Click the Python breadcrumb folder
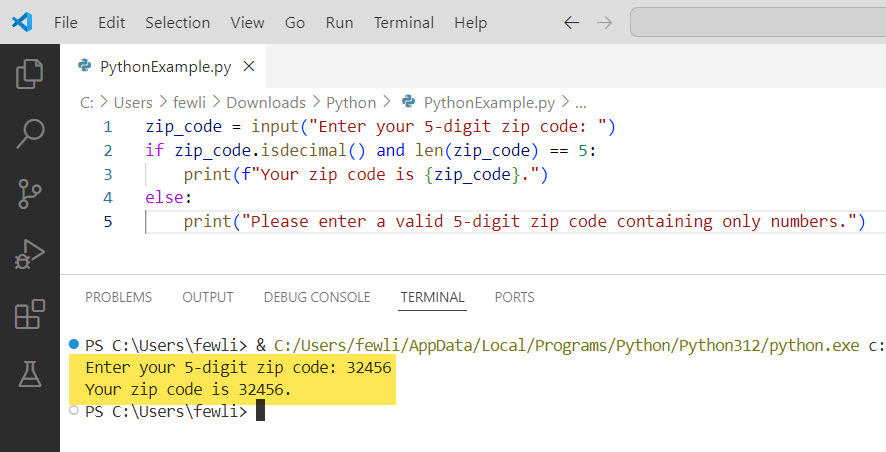The width and height of the screenshot is (886, 452). coord(351,103)
